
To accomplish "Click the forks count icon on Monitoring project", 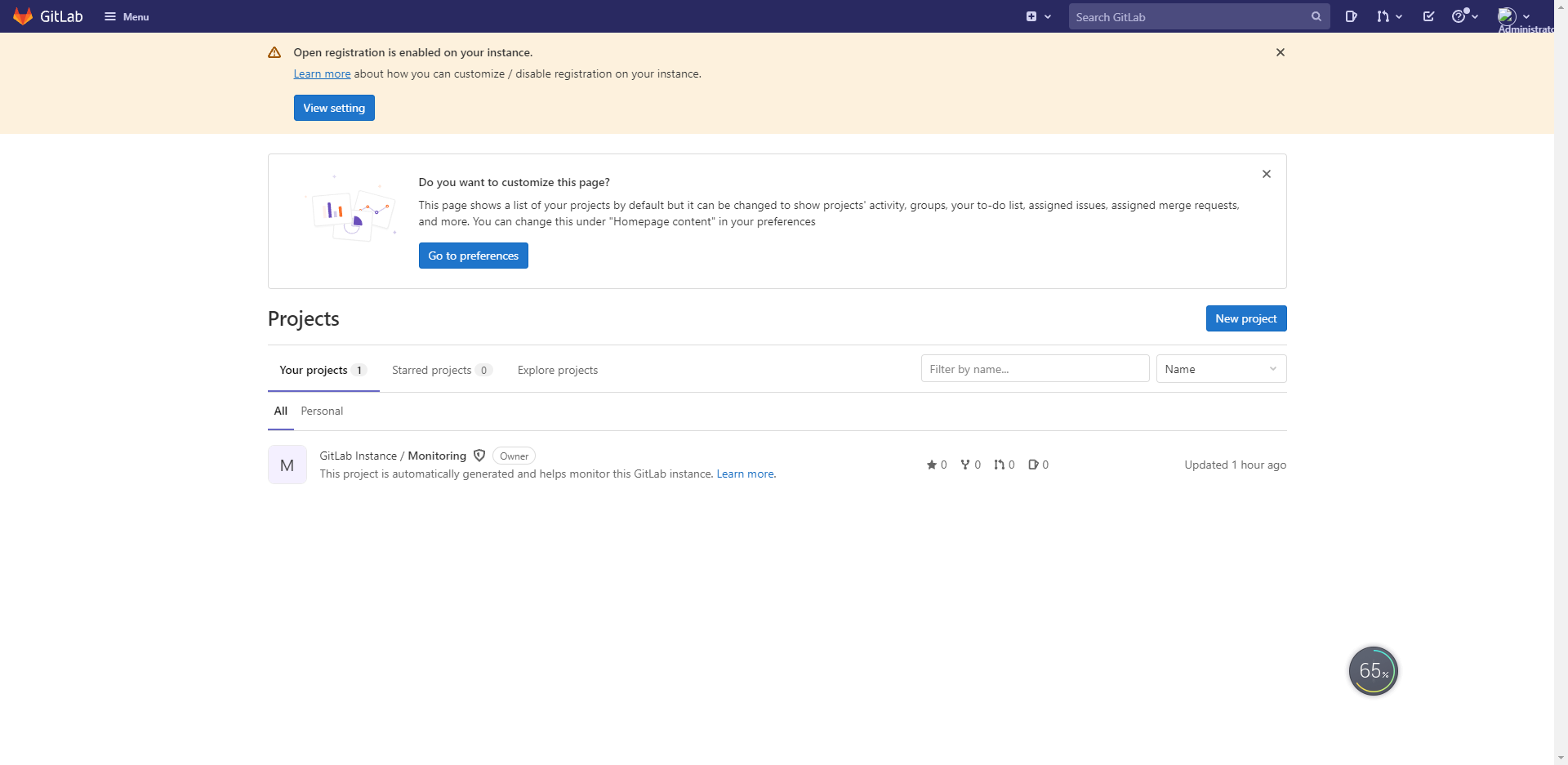I will tap(965, 465).
